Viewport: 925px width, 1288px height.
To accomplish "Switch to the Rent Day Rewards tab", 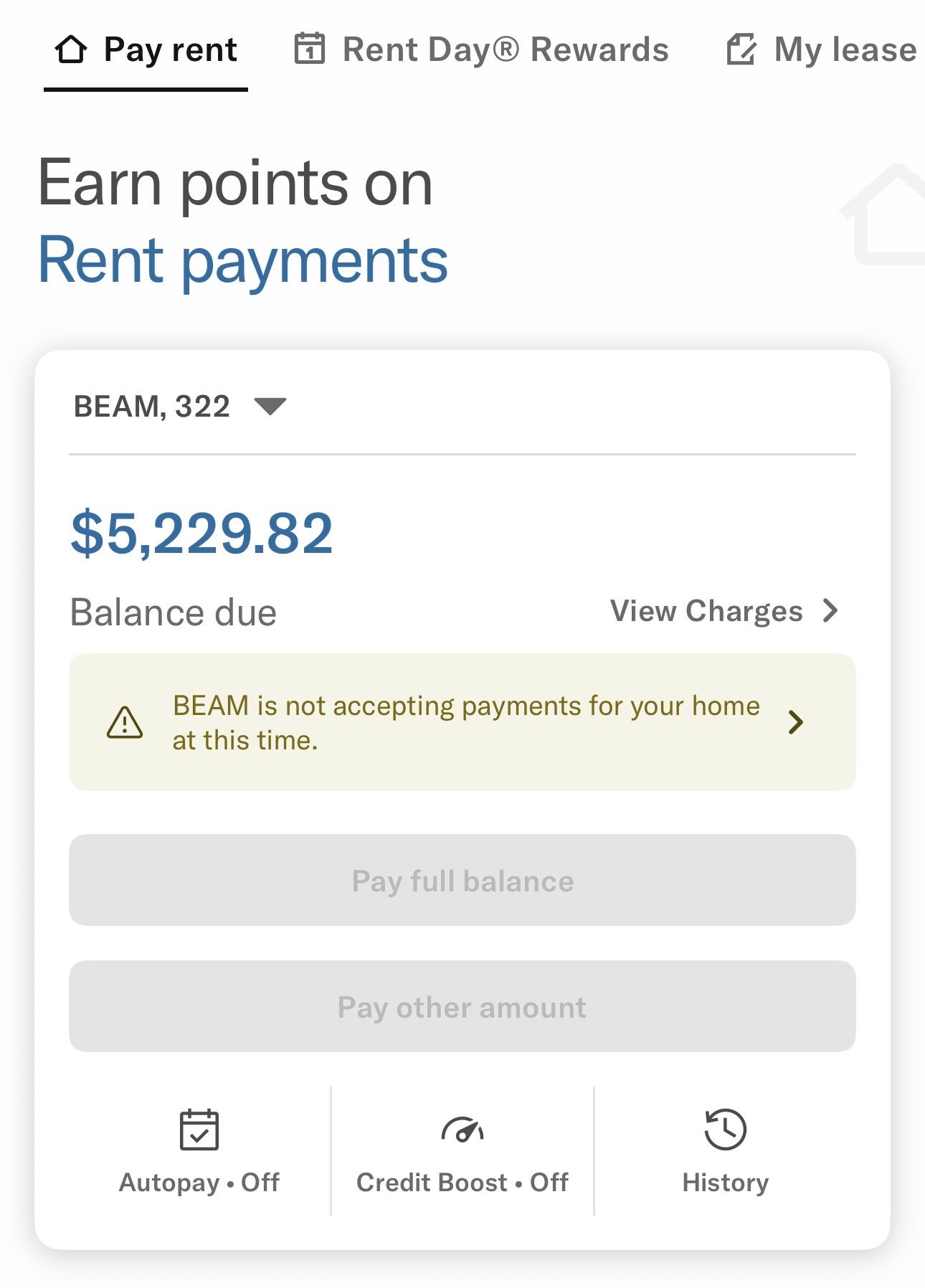I will tap(482, 49).
